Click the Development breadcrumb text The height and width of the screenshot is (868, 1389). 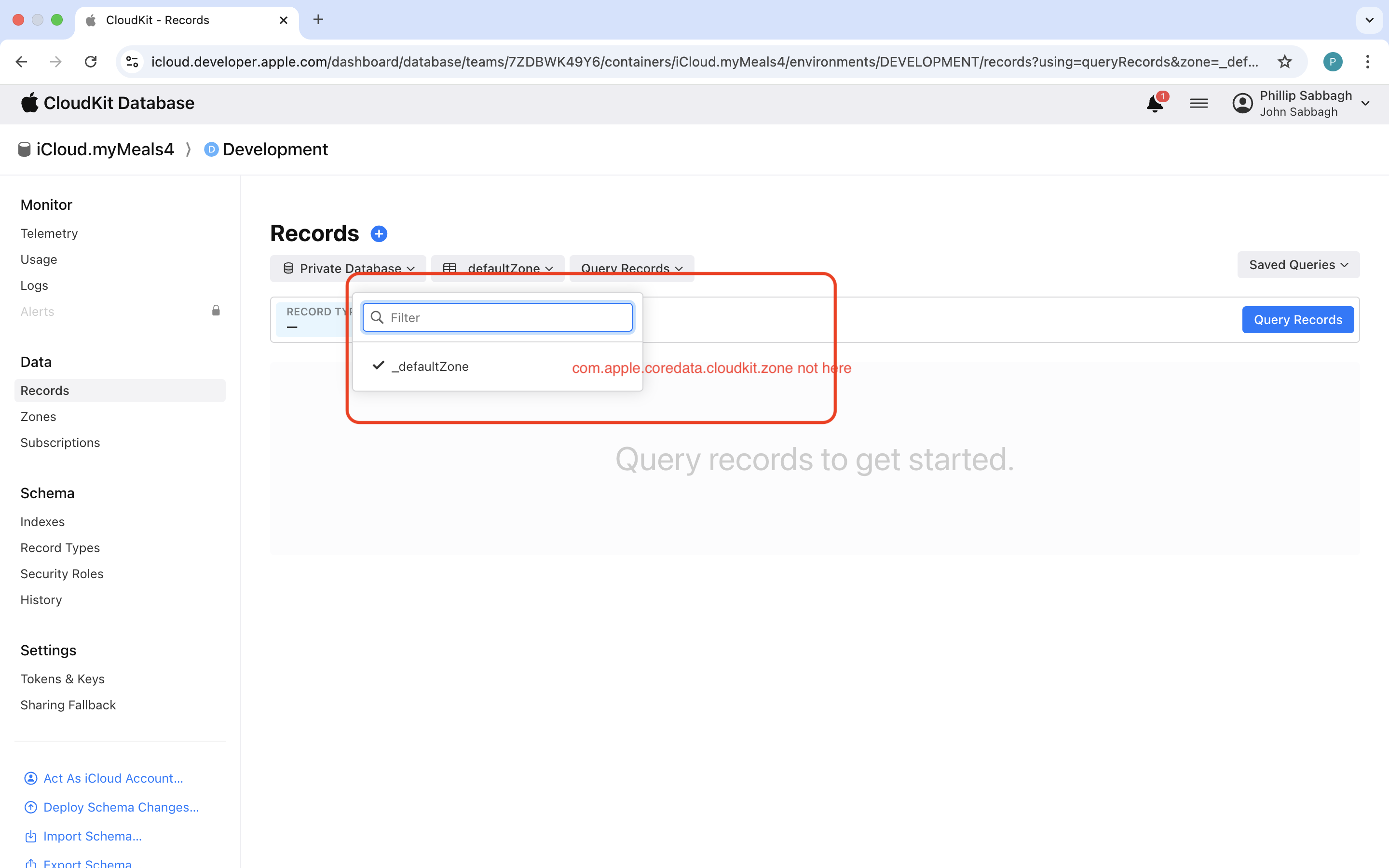tap(275, 149)
